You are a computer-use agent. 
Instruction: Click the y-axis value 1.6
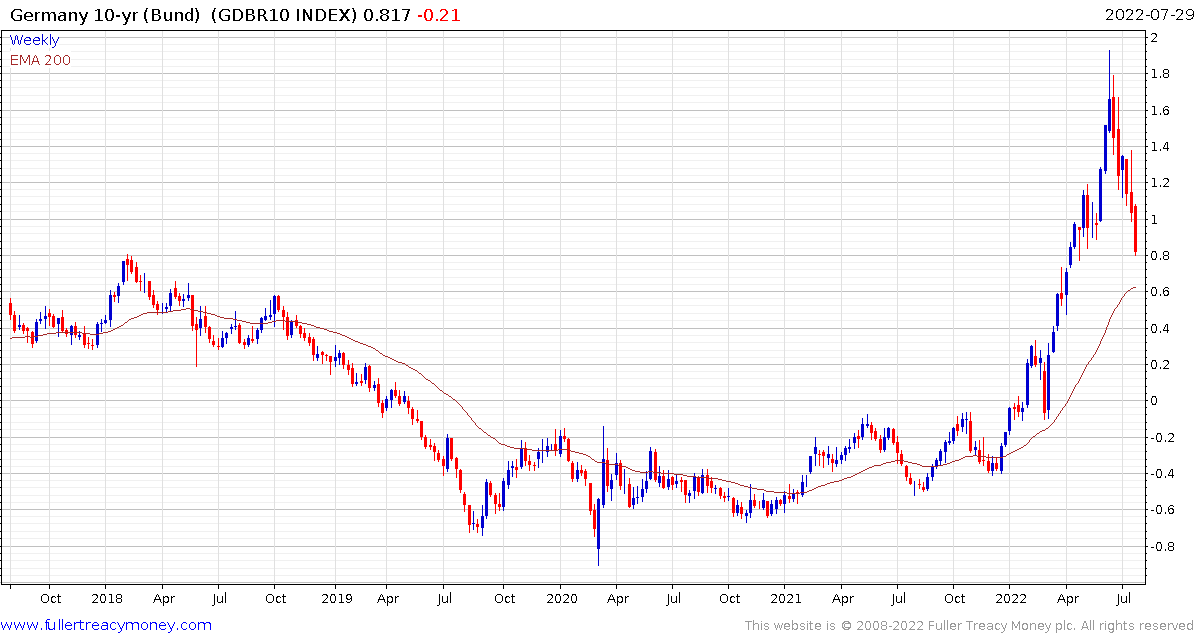point(1161,110)
